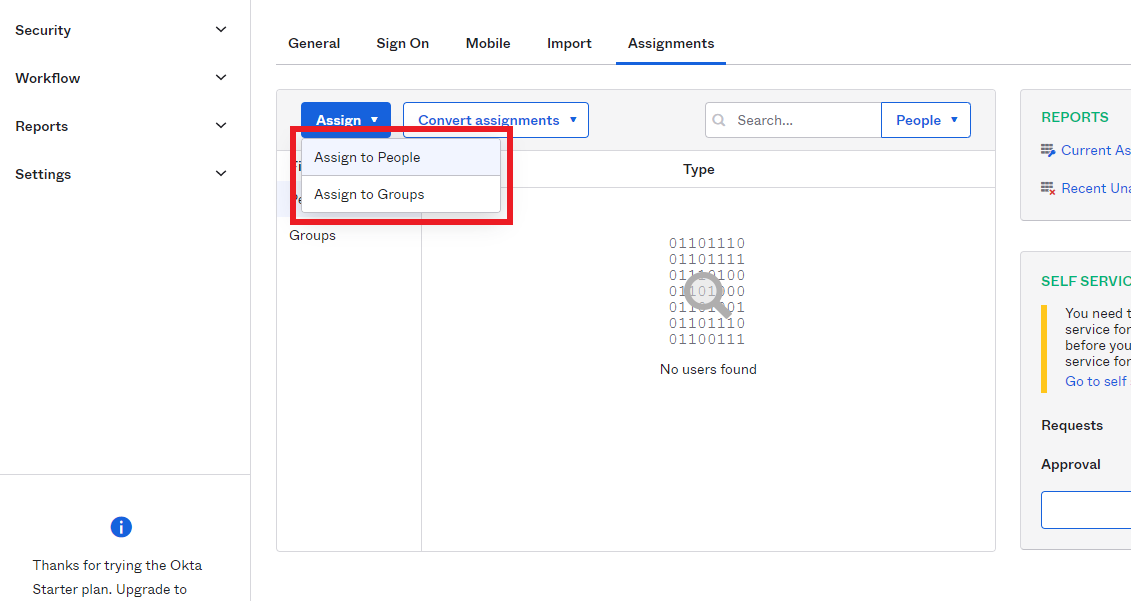1131x601 pixels.
Task: Click the blue info icon above the Starter plan message
Action: tap(121, 527)
